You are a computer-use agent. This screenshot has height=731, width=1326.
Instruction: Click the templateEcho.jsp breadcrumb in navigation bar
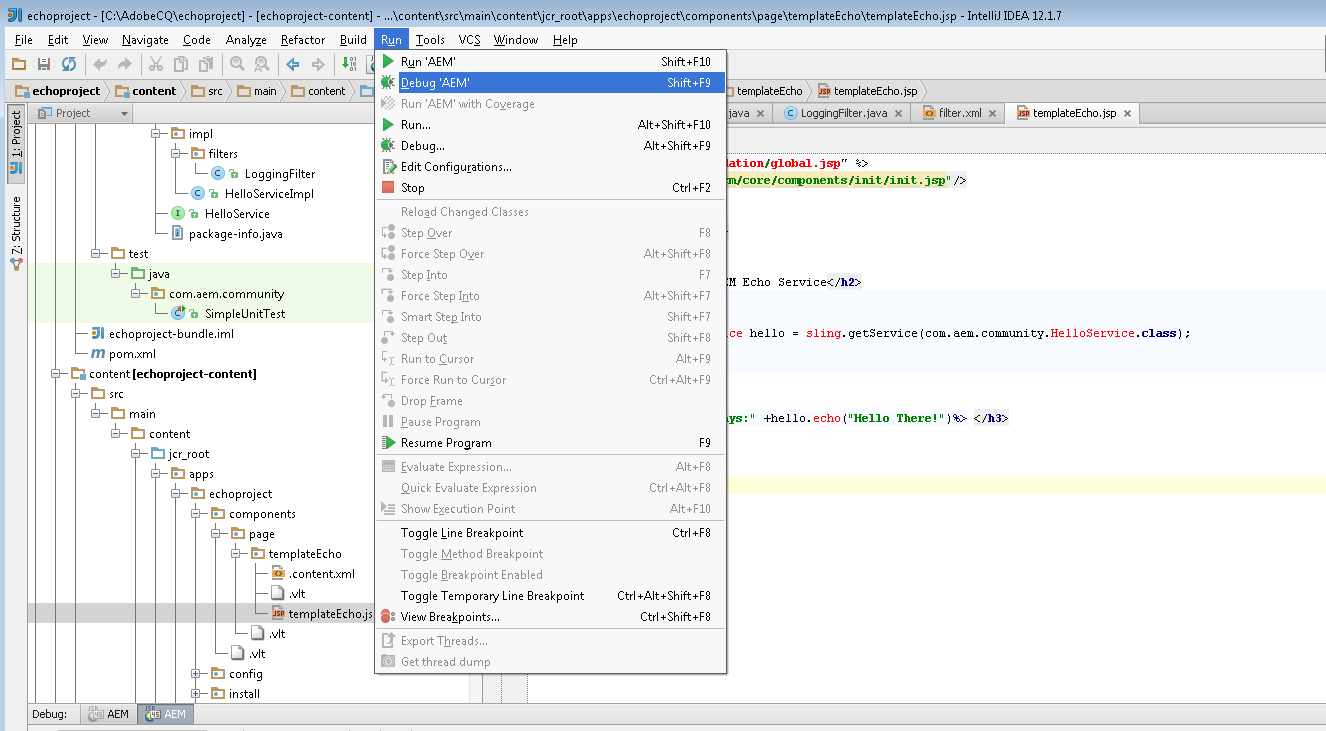tap(867, 91)
